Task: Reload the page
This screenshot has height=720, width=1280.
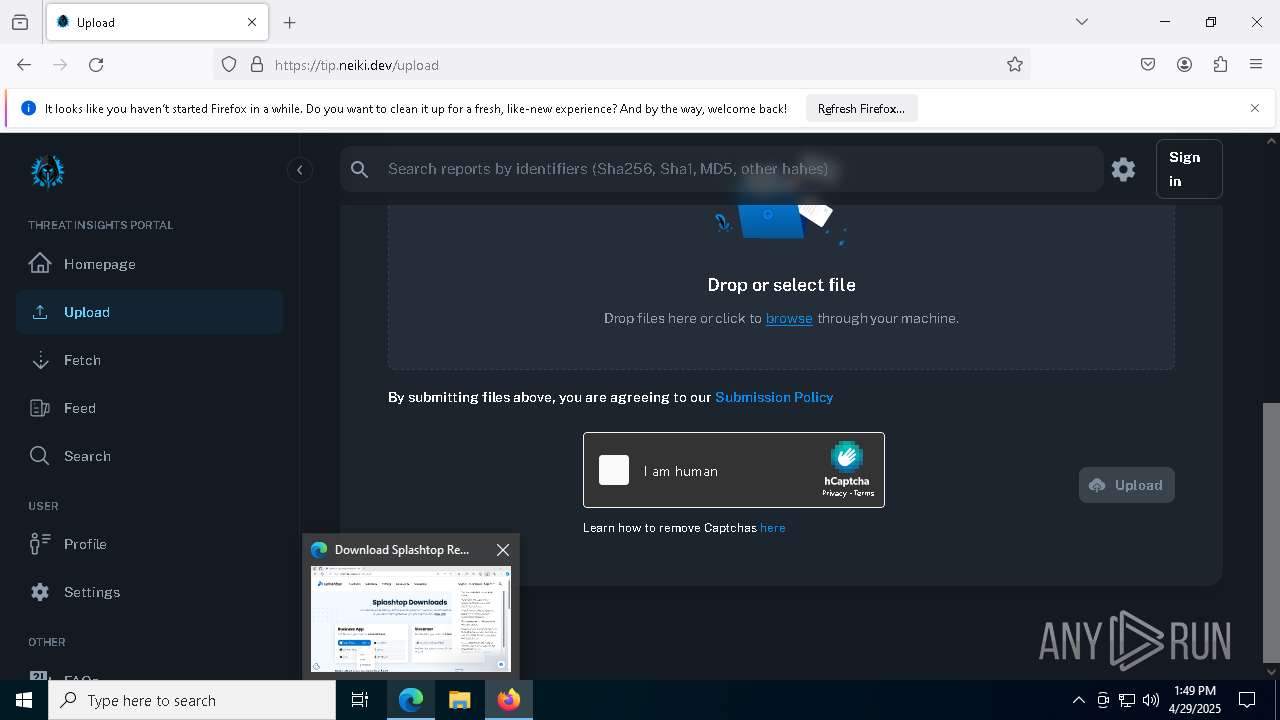Action: (x=96, y=64)
